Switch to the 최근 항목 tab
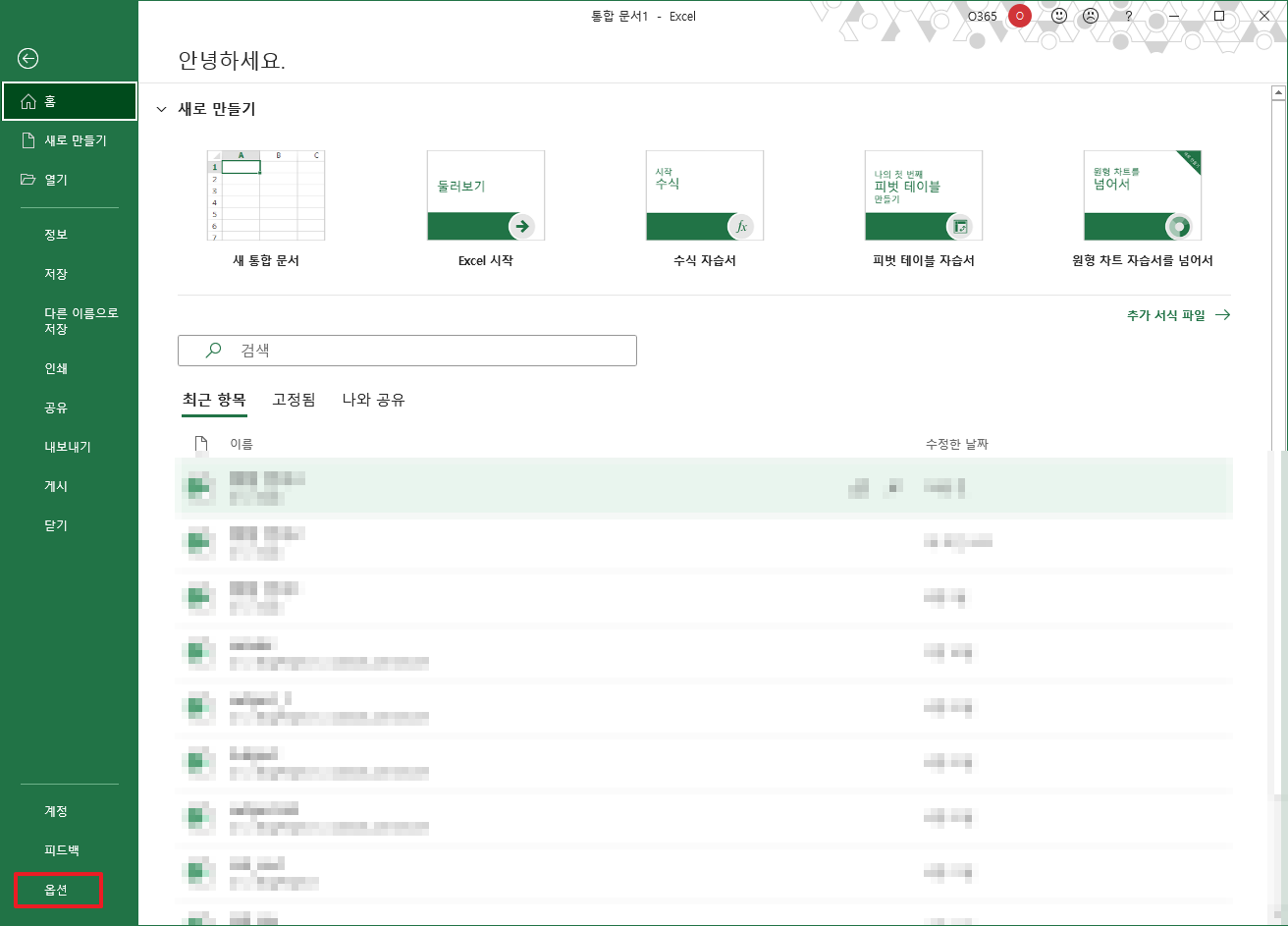The width and height of the screenshot is (1288, 926). tap(214, 400)
